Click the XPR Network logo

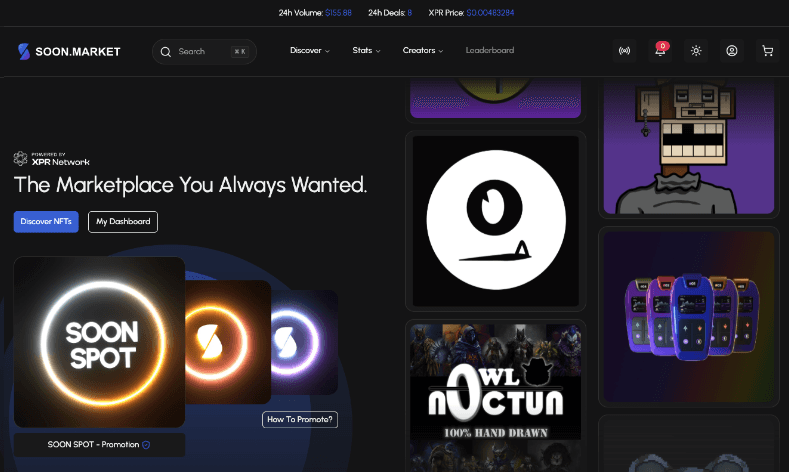[51, 159]
